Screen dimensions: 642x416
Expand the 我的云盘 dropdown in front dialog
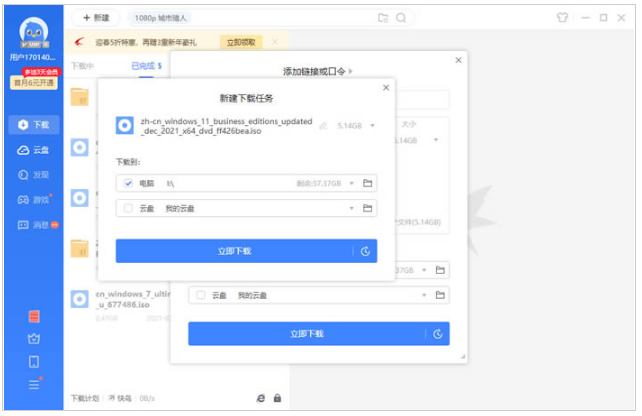coord(351,208)
